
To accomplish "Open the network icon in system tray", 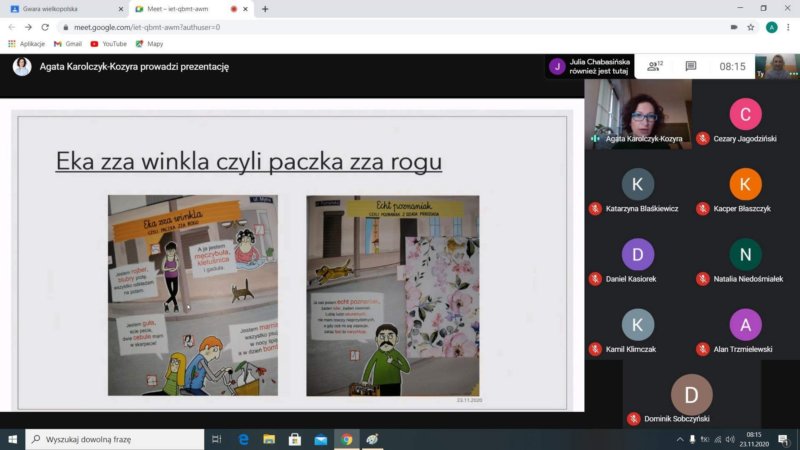I will click(718, 439).
